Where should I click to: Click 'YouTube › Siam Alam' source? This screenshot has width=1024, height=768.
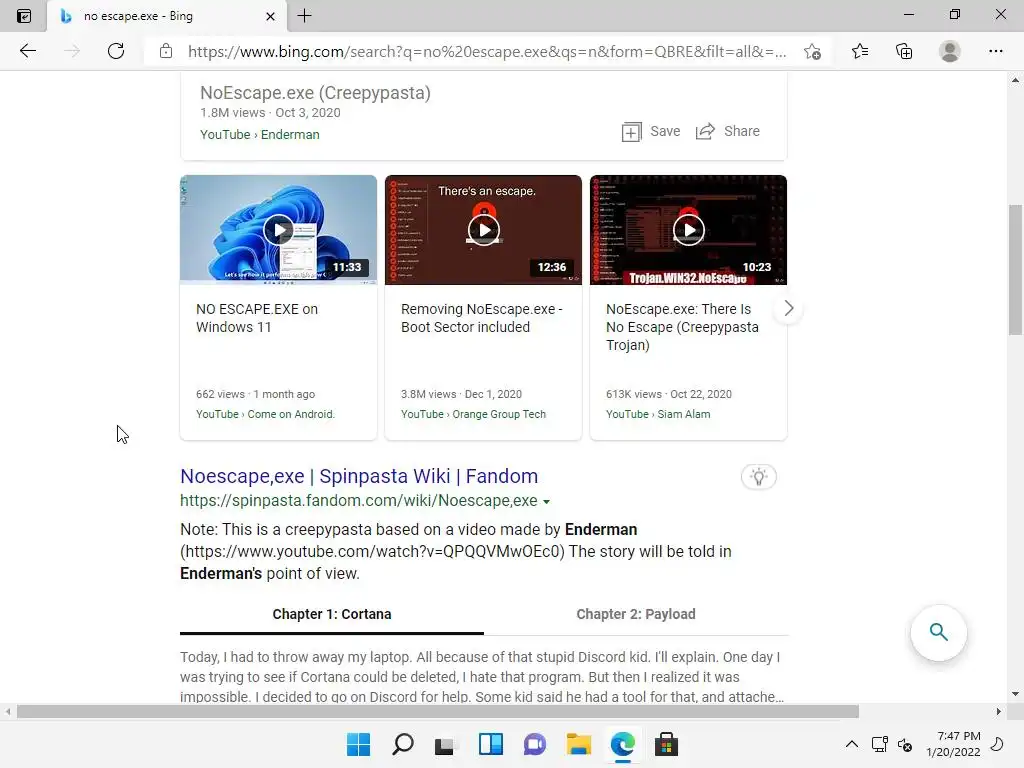(658, 414)
